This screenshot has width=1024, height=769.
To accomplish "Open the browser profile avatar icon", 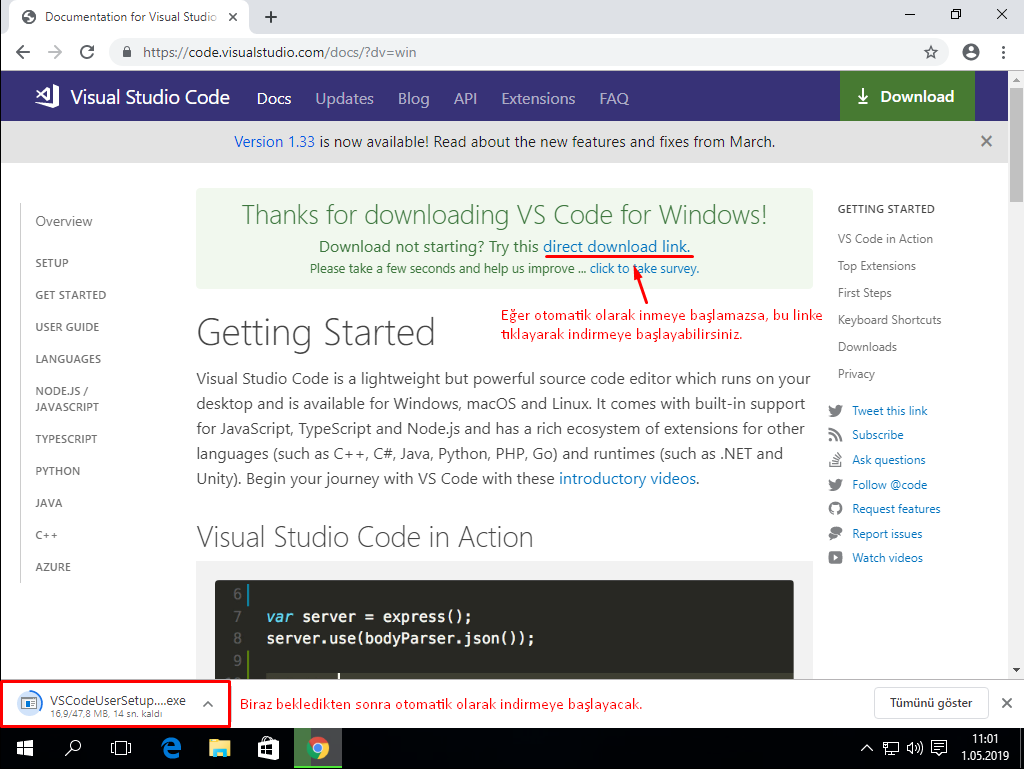I will click(970, 51).
